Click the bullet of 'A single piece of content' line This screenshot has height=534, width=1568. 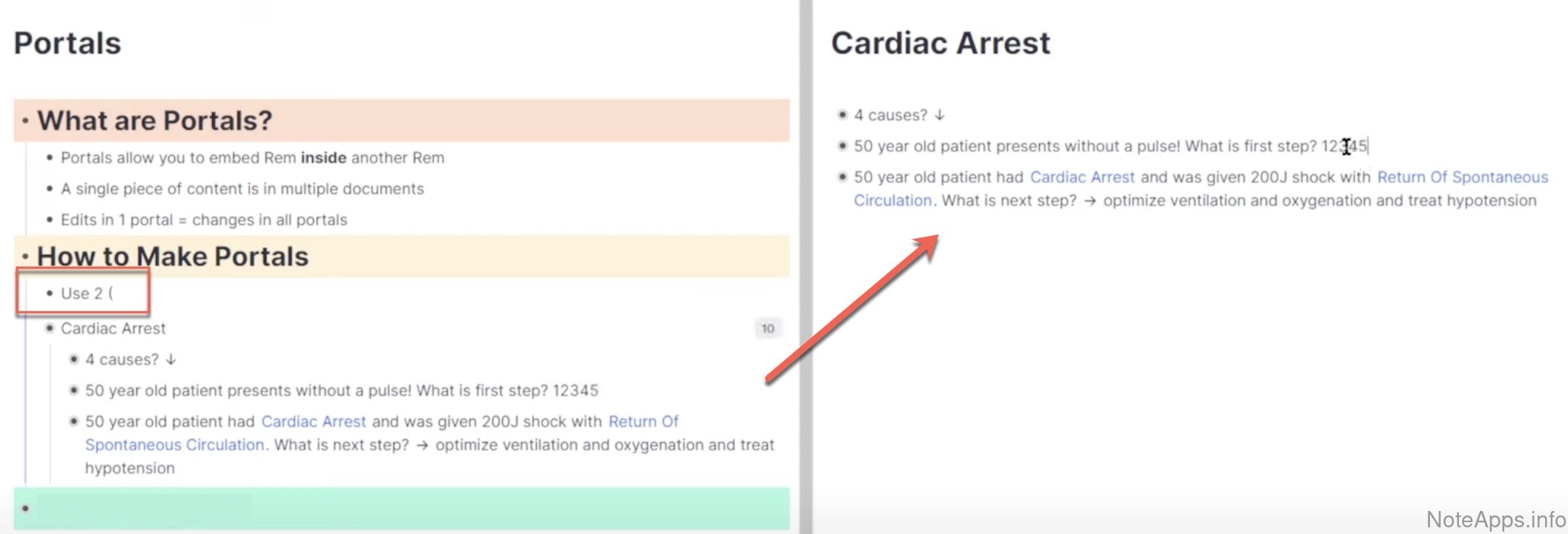50,189
